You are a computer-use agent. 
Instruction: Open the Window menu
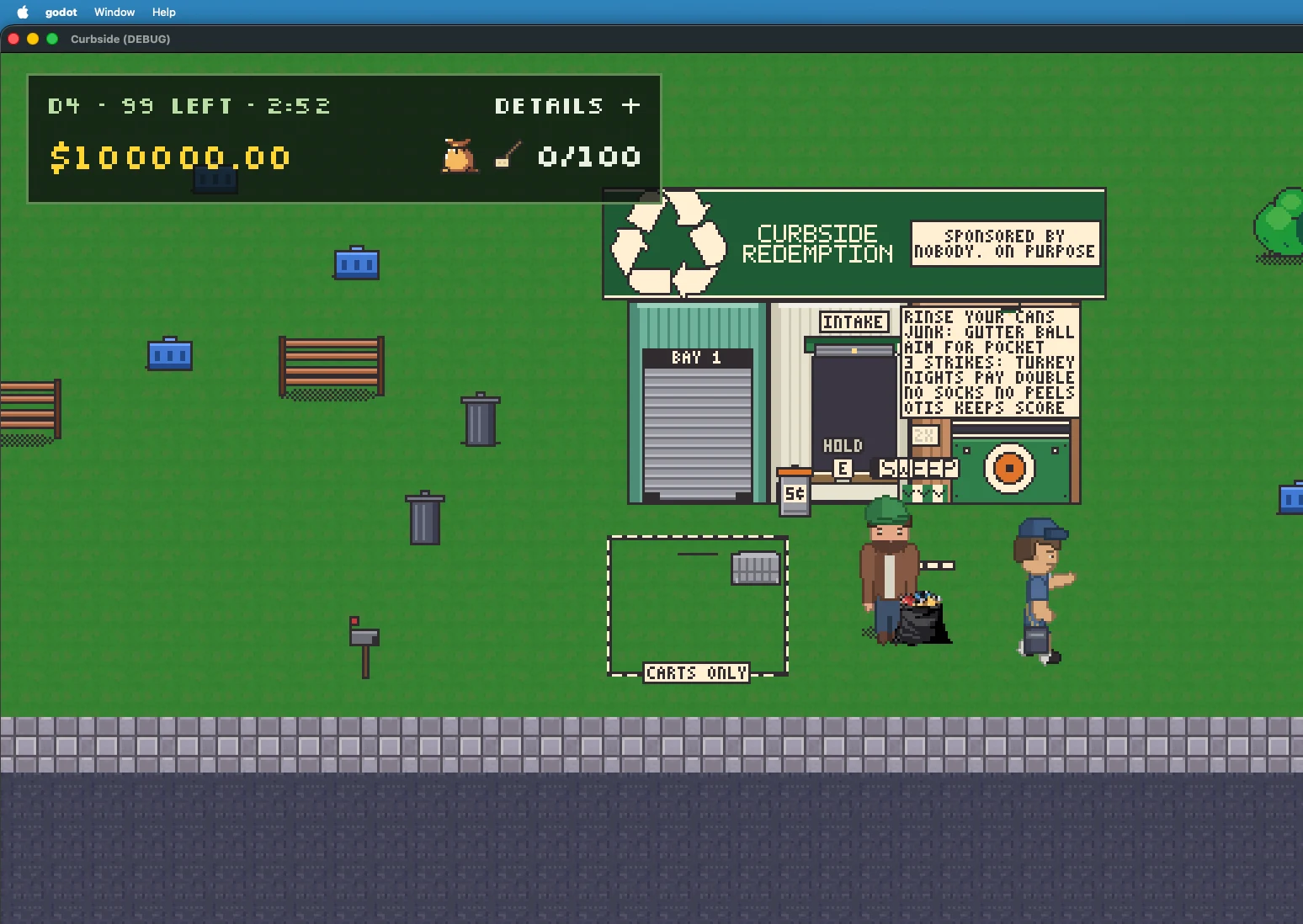coord(114,12)
